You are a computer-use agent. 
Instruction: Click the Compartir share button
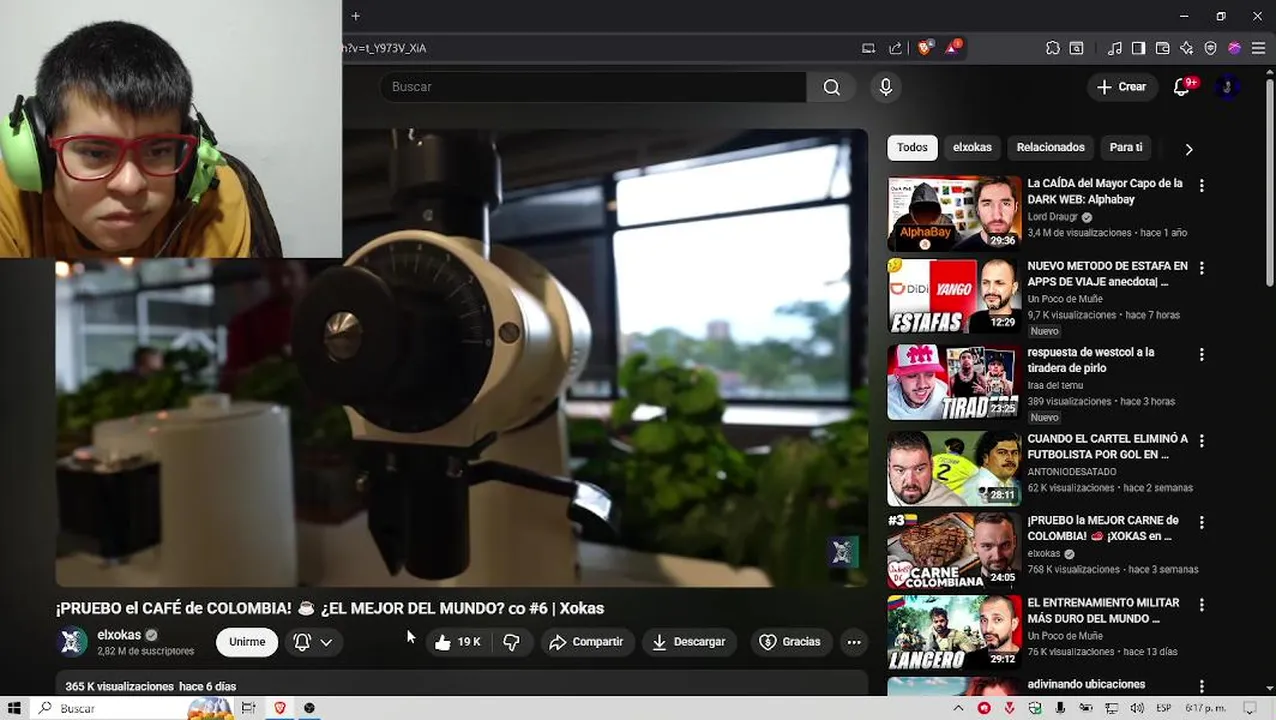tap(586, 642)
